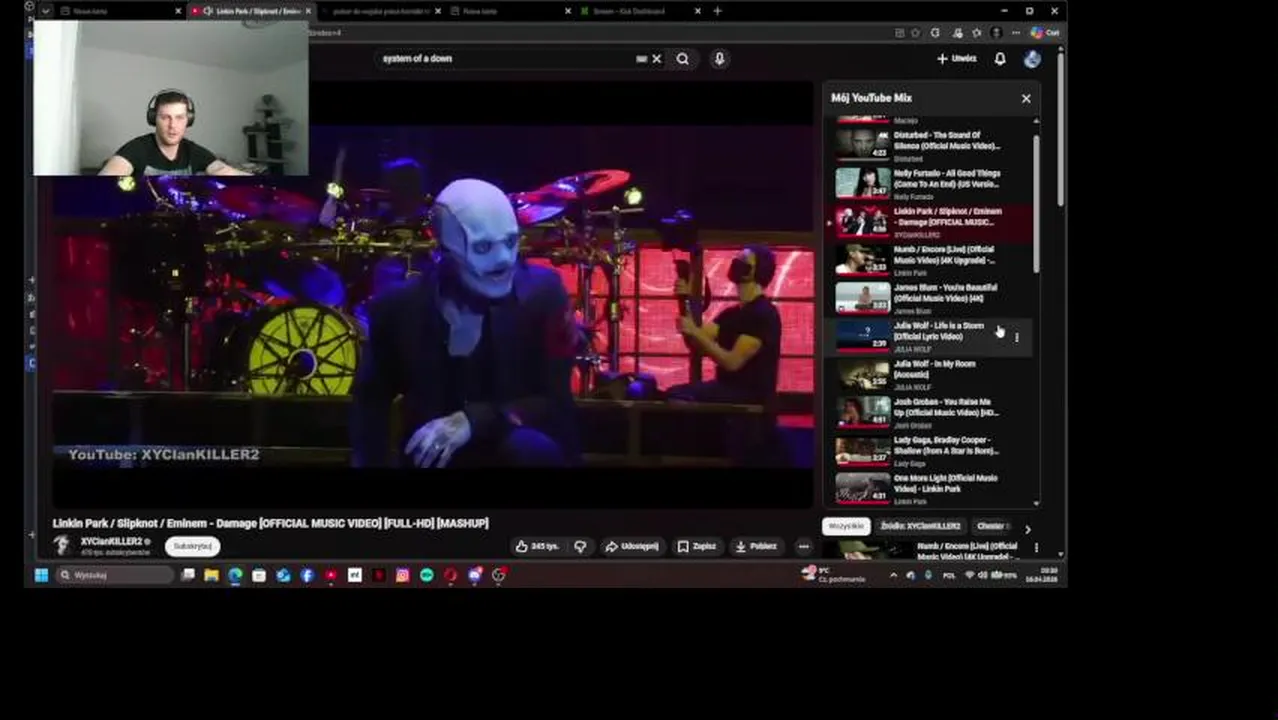
Task: Open Instagram icon in taskbar
Action: pyautogui.click(x=402, y=575)
